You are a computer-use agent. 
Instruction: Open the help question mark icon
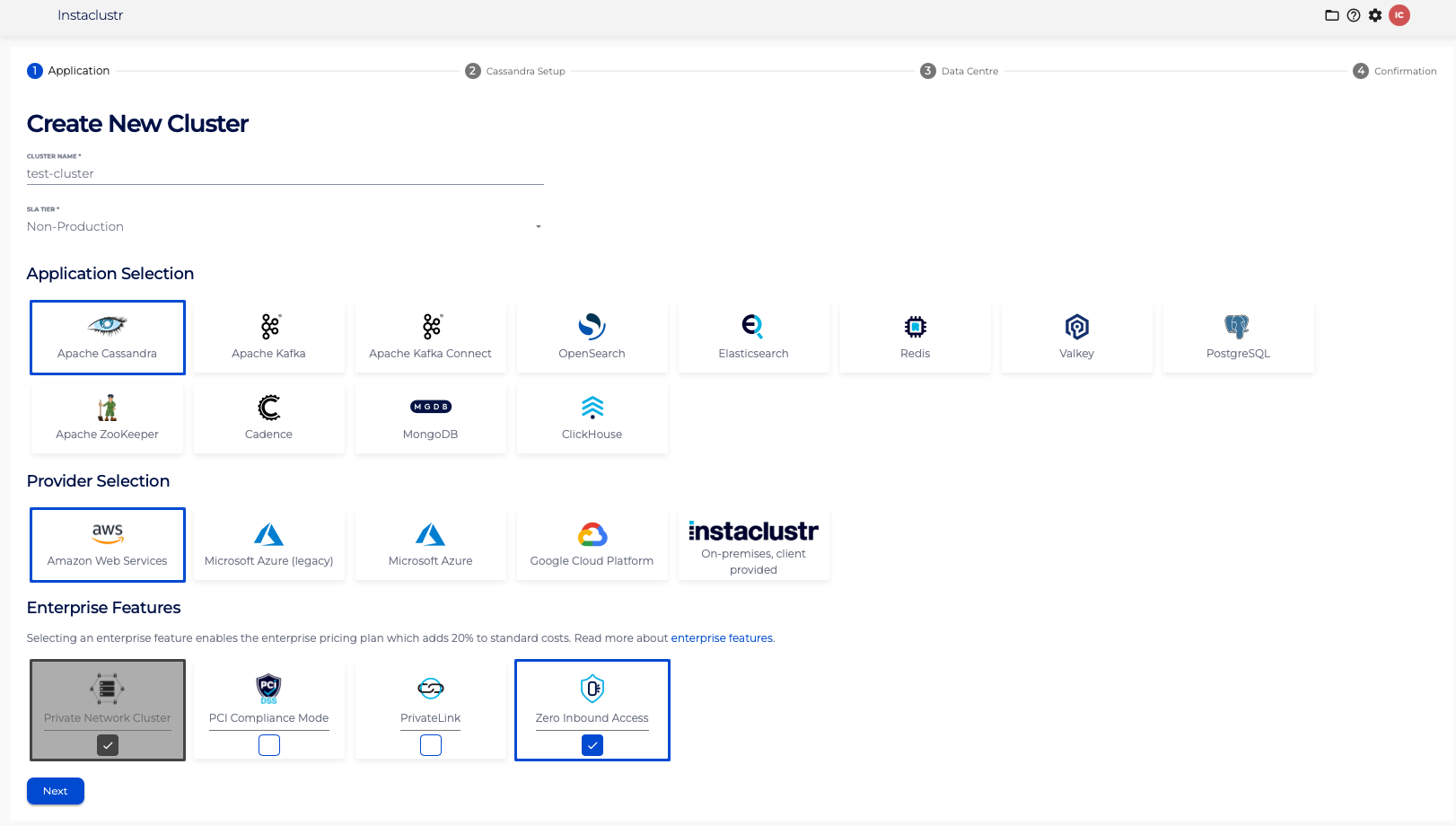tap(1354, 15)
